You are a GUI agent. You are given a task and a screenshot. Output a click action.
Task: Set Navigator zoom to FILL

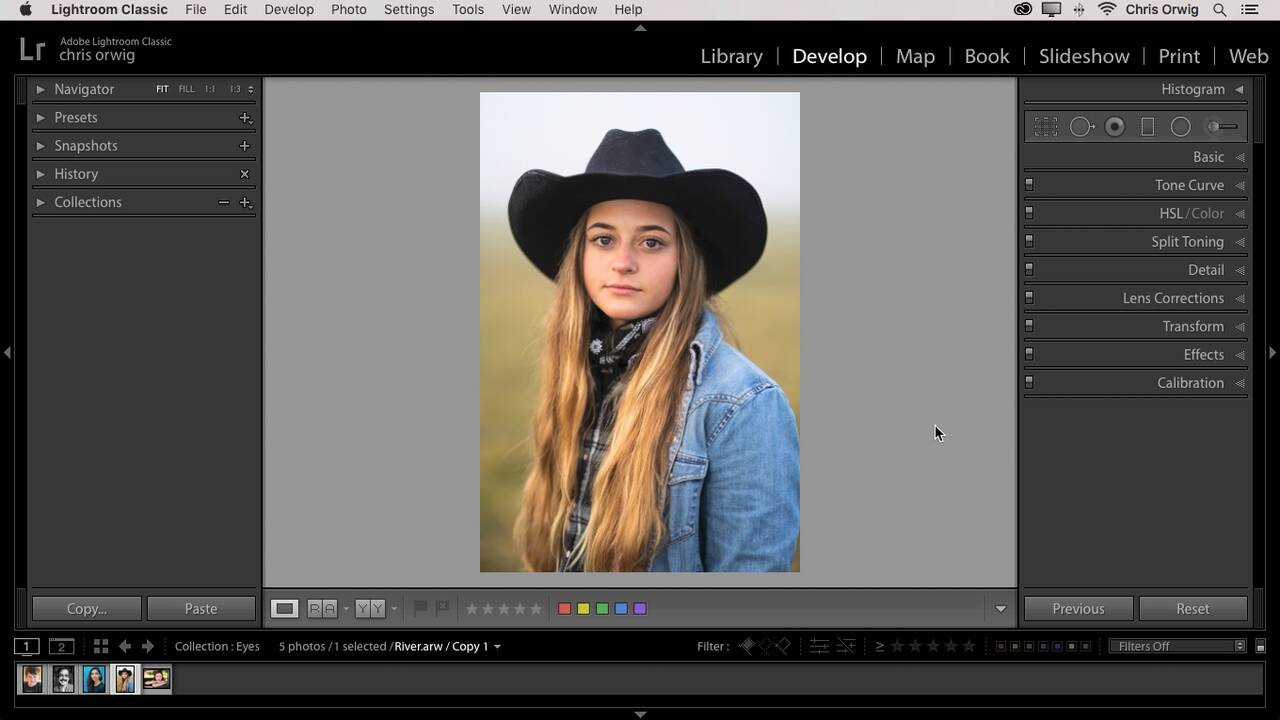click(186, 89)
